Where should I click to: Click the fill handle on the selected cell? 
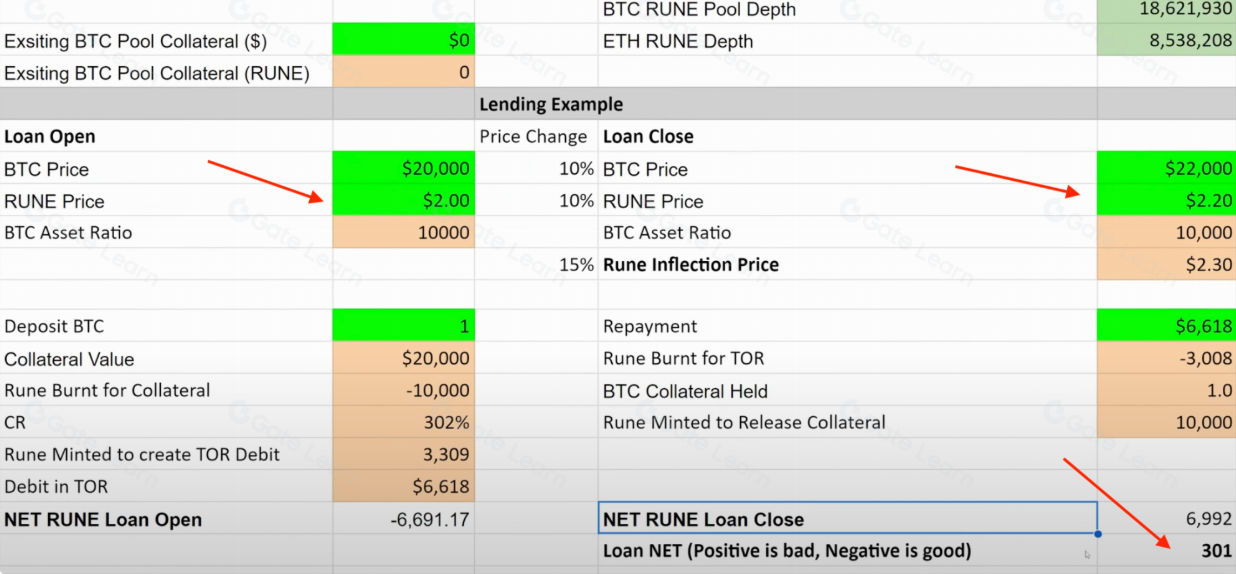1098,534
